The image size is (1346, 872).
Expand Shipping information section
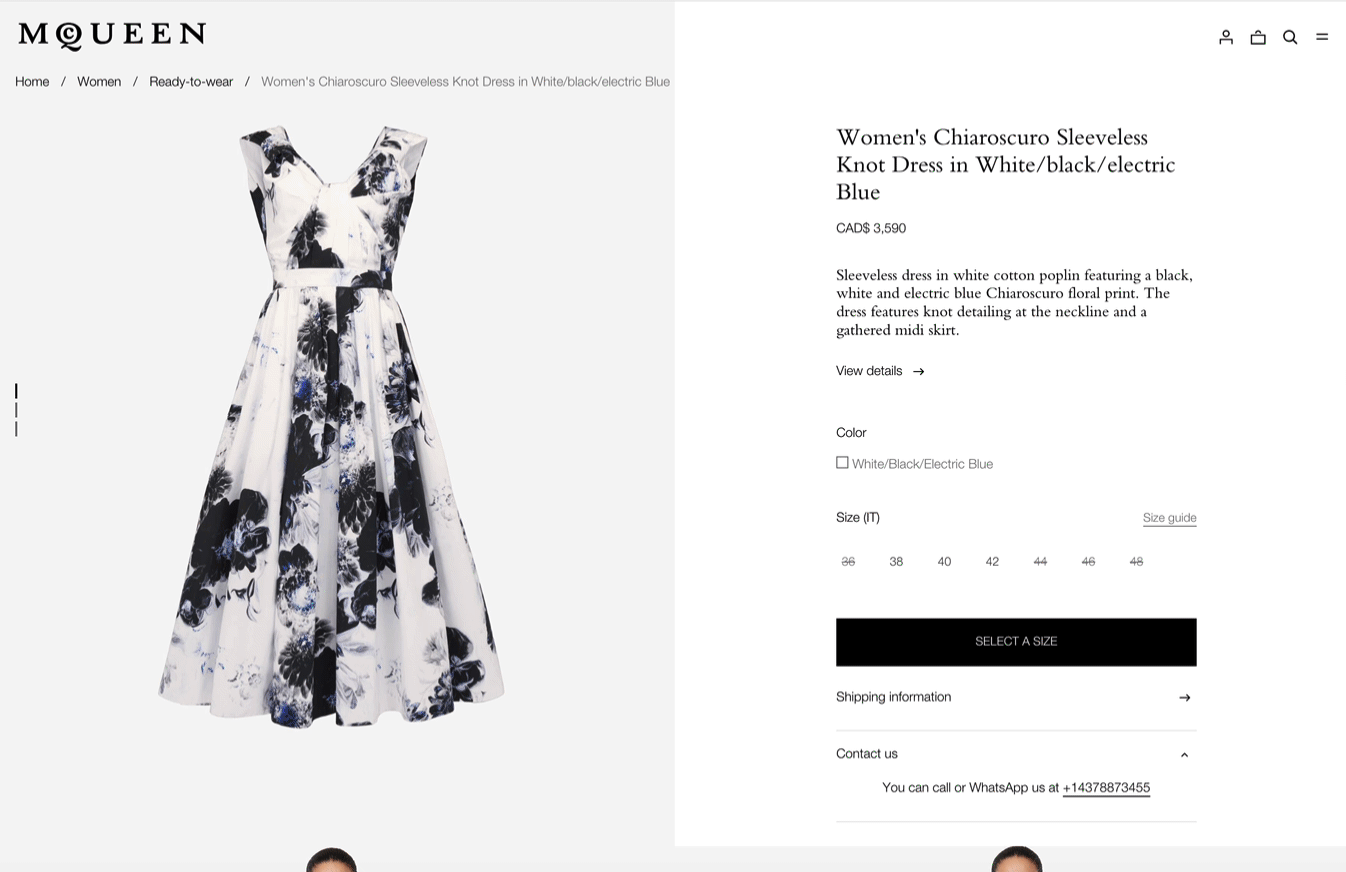pos(1015,697)
